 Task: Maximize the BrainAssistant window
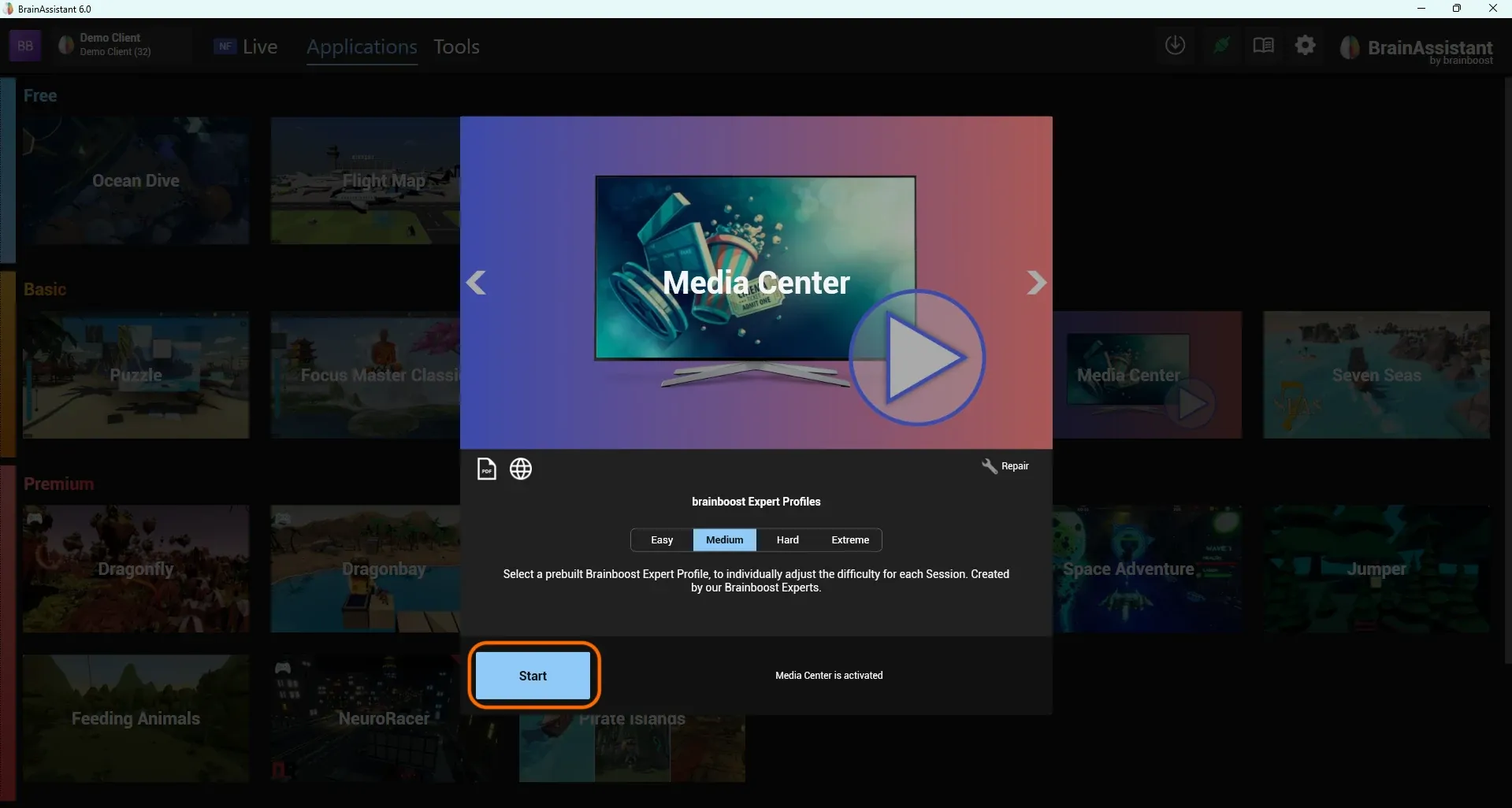1457,9
